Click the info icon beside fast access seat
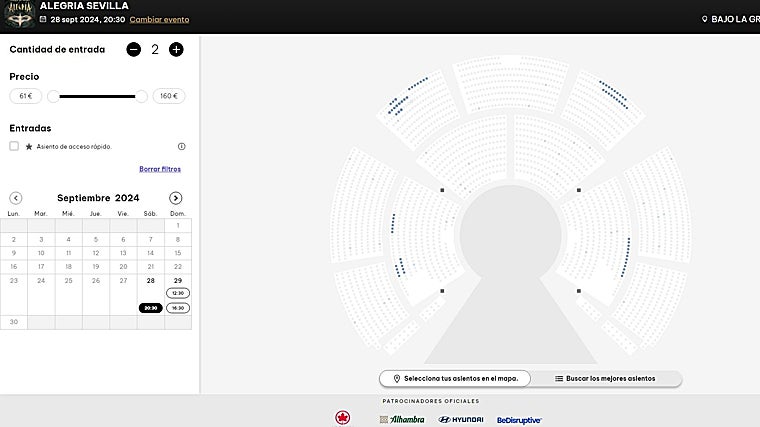Image resolution: width=760 pixels, height=427 pixels. tap(181, 146)
